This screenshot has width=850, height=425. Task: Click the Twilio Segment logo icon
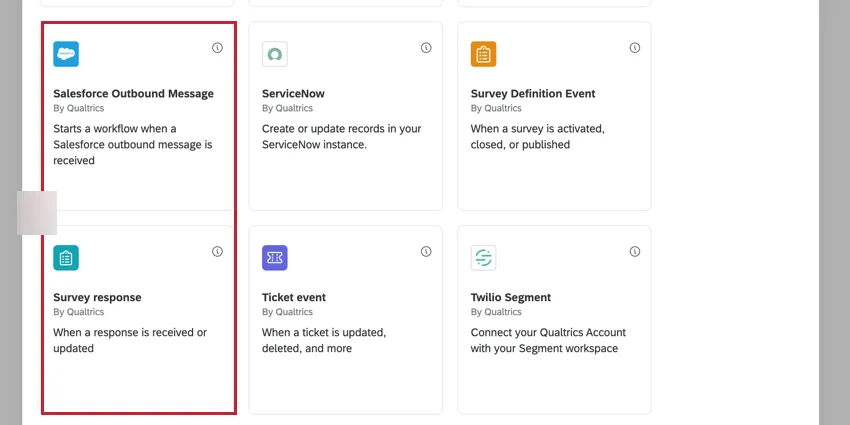pyautogui.click(x=484, y=258)
